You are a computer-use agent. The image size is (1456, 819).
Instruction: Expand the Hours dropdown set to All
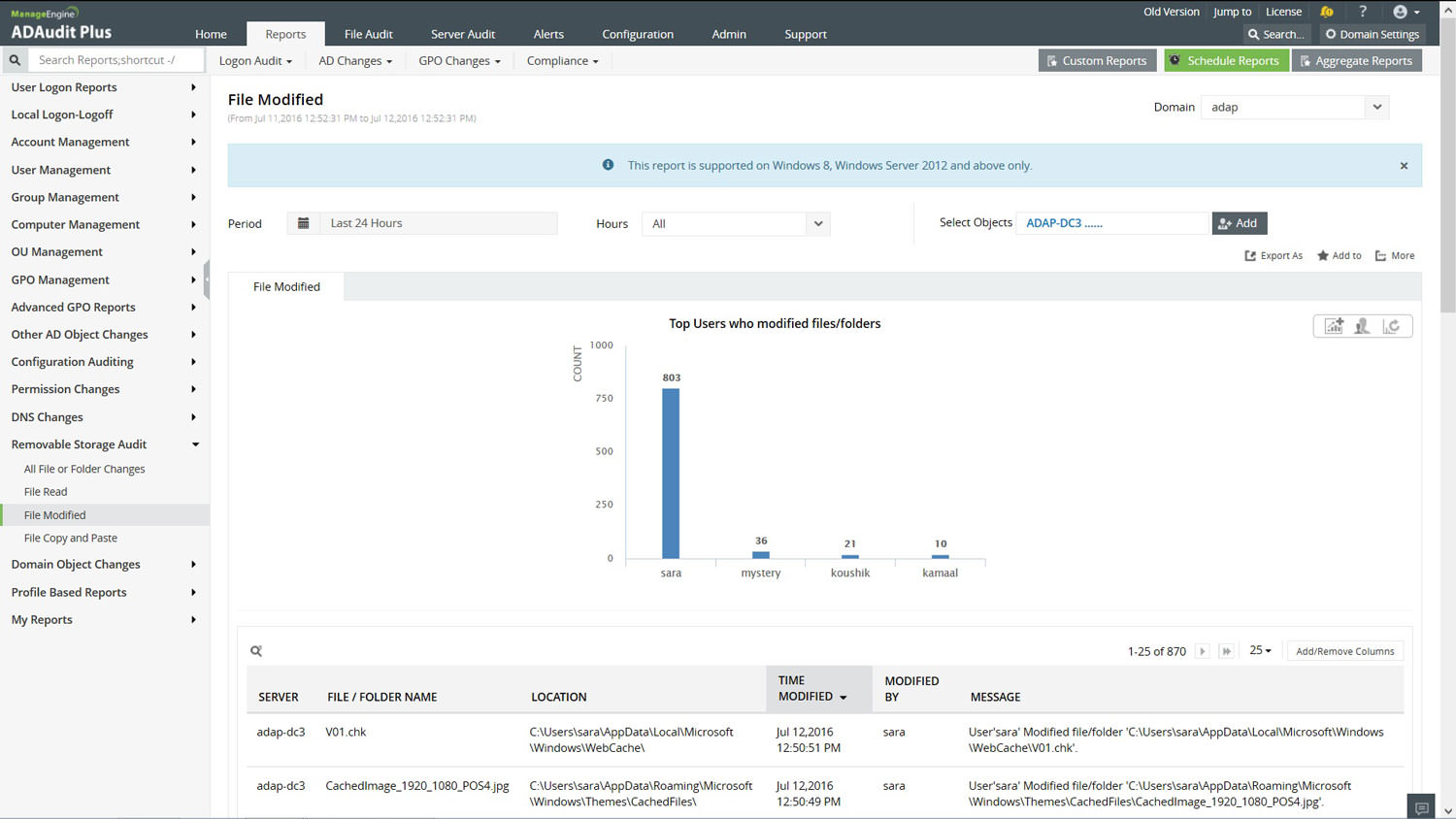[x=735, y=223]
